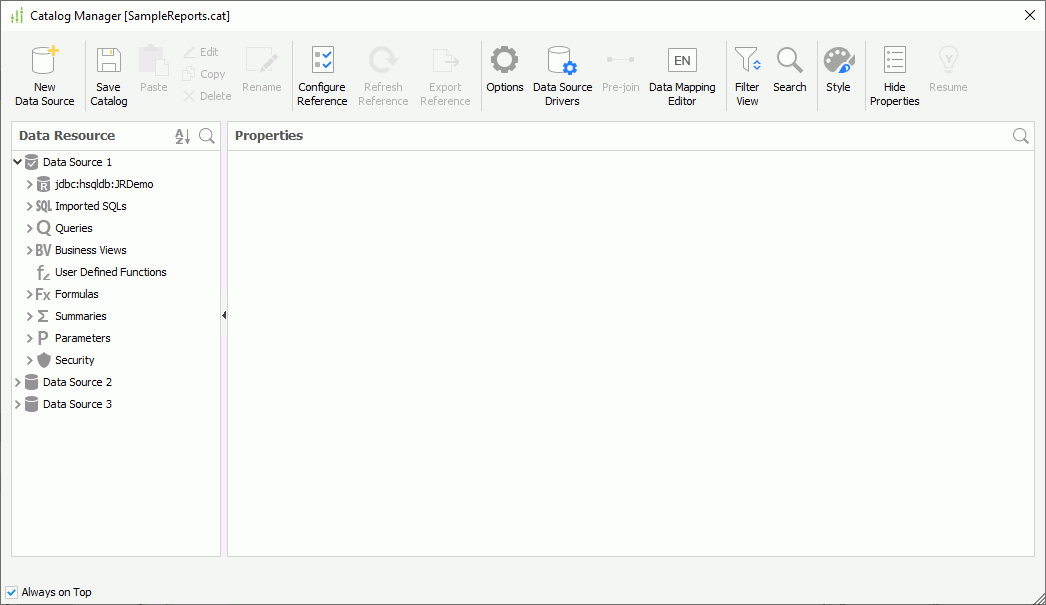Screen dimensions: 1046x605
Task: Click the Rename toolbar icon
Action: 262,61
